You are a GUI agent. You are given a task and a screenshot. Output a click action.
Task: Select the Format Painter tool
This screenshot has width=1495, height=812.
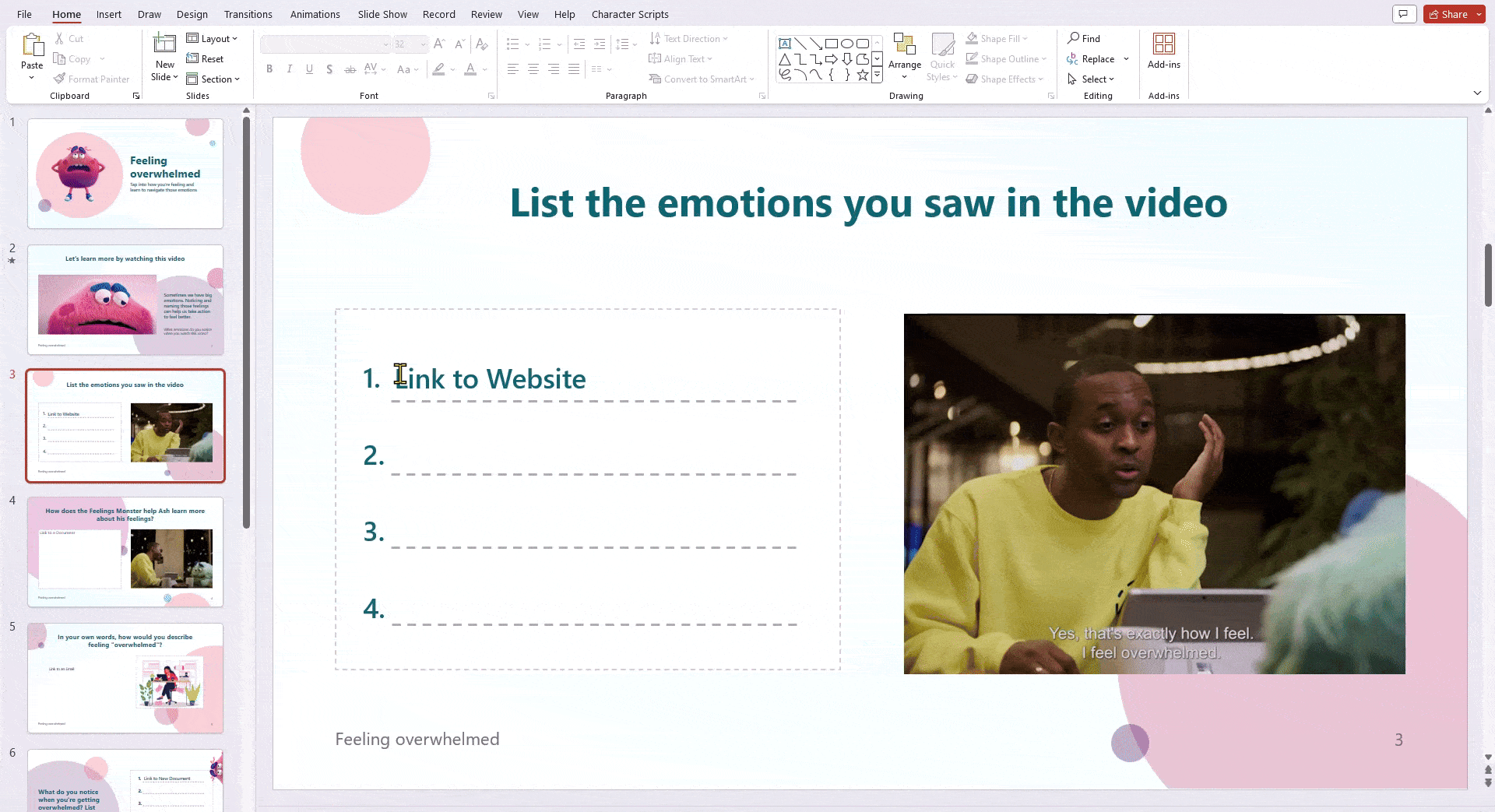[x=92, y=79]
